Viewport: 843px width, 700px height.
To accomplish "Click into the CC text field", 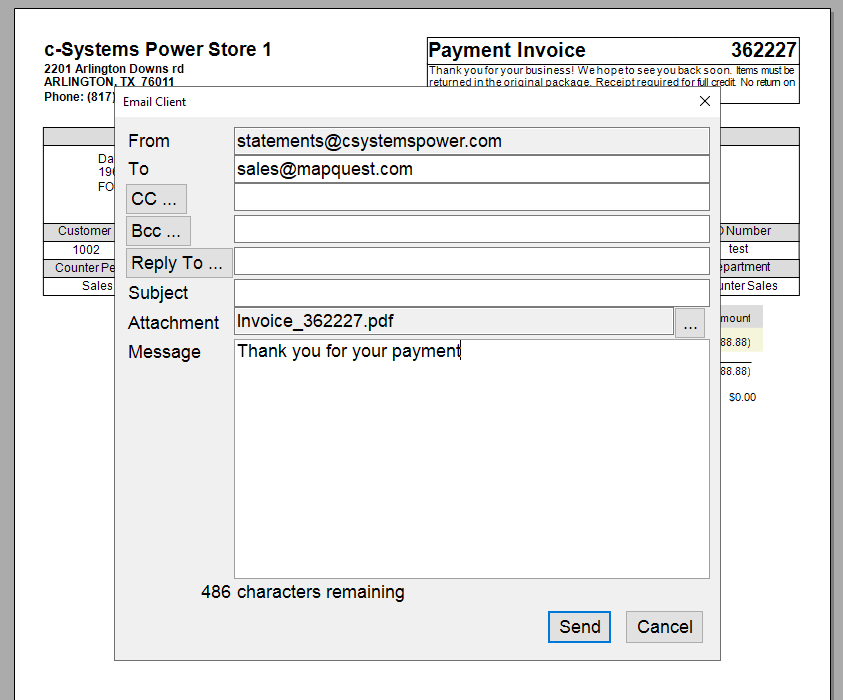I will pyautogui.click(x=471, y=197).
